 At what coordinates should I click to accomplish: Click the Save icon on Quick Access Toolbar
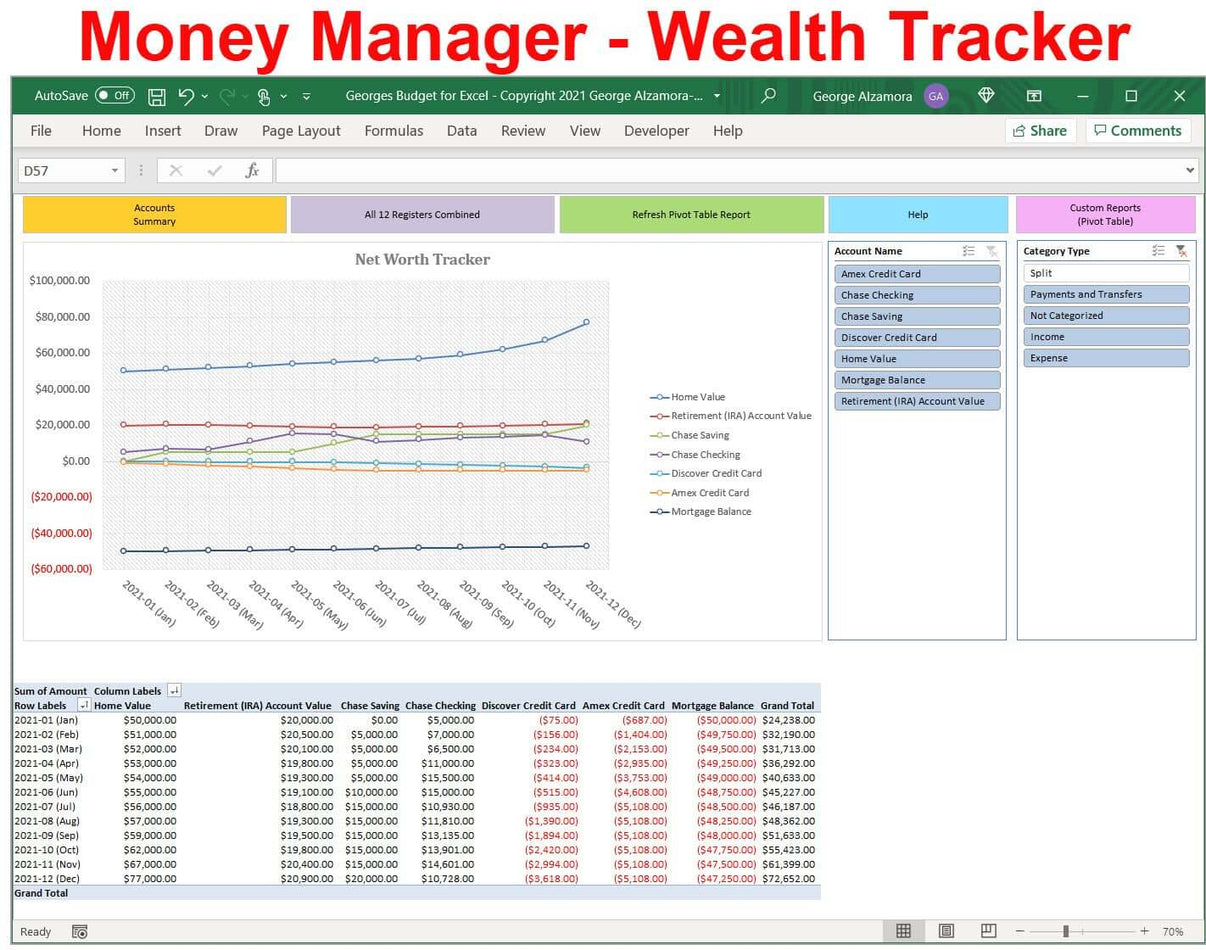point(156,96)
